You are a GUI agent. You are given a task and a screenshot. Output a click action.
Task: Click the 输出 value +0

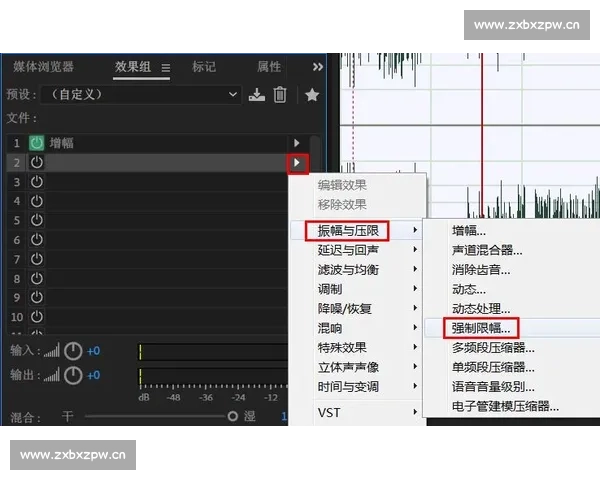point(93,375)
